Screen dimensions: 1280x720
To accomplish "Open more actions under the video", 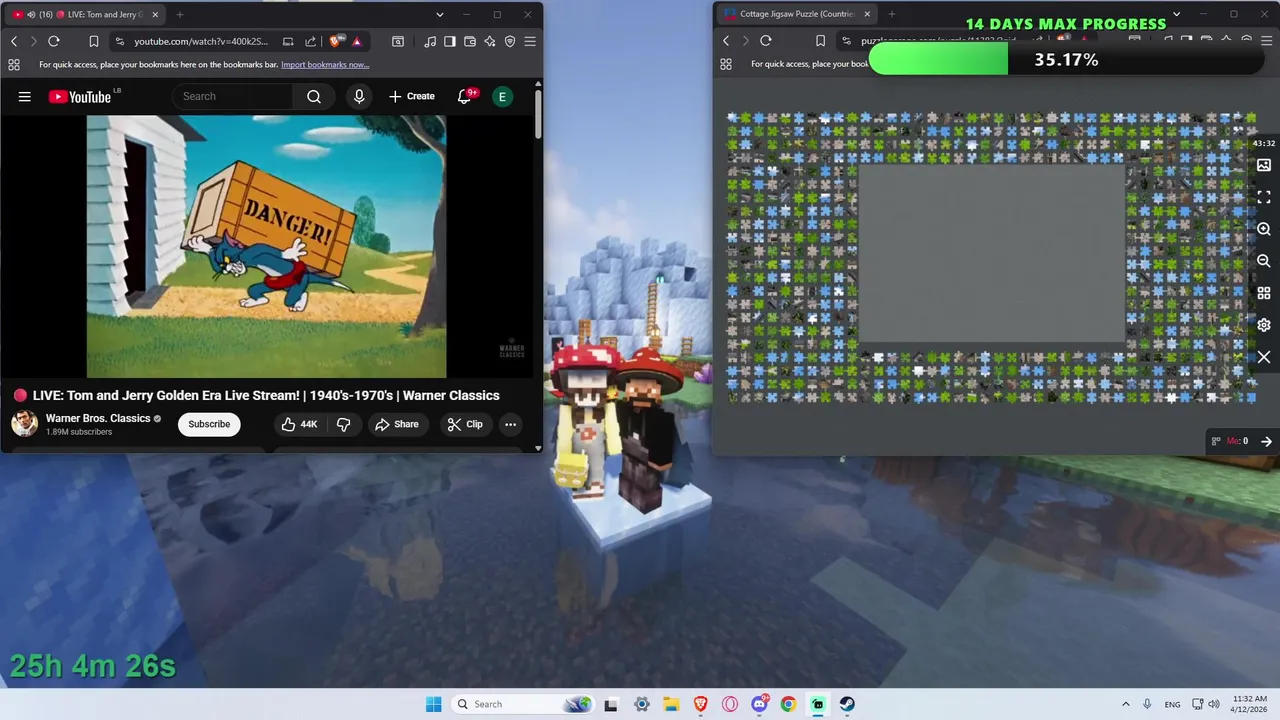I will coord(510,424).
